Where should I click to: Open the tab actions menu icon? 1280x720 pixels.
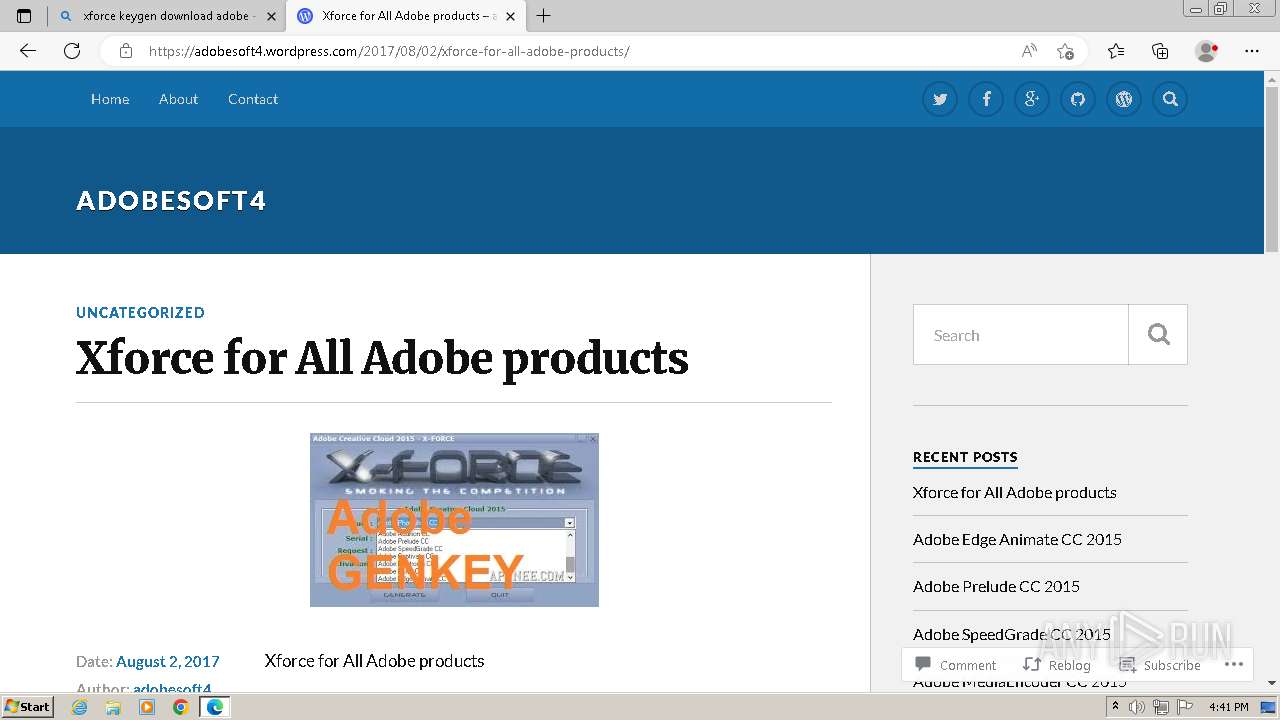coord(24,16)
